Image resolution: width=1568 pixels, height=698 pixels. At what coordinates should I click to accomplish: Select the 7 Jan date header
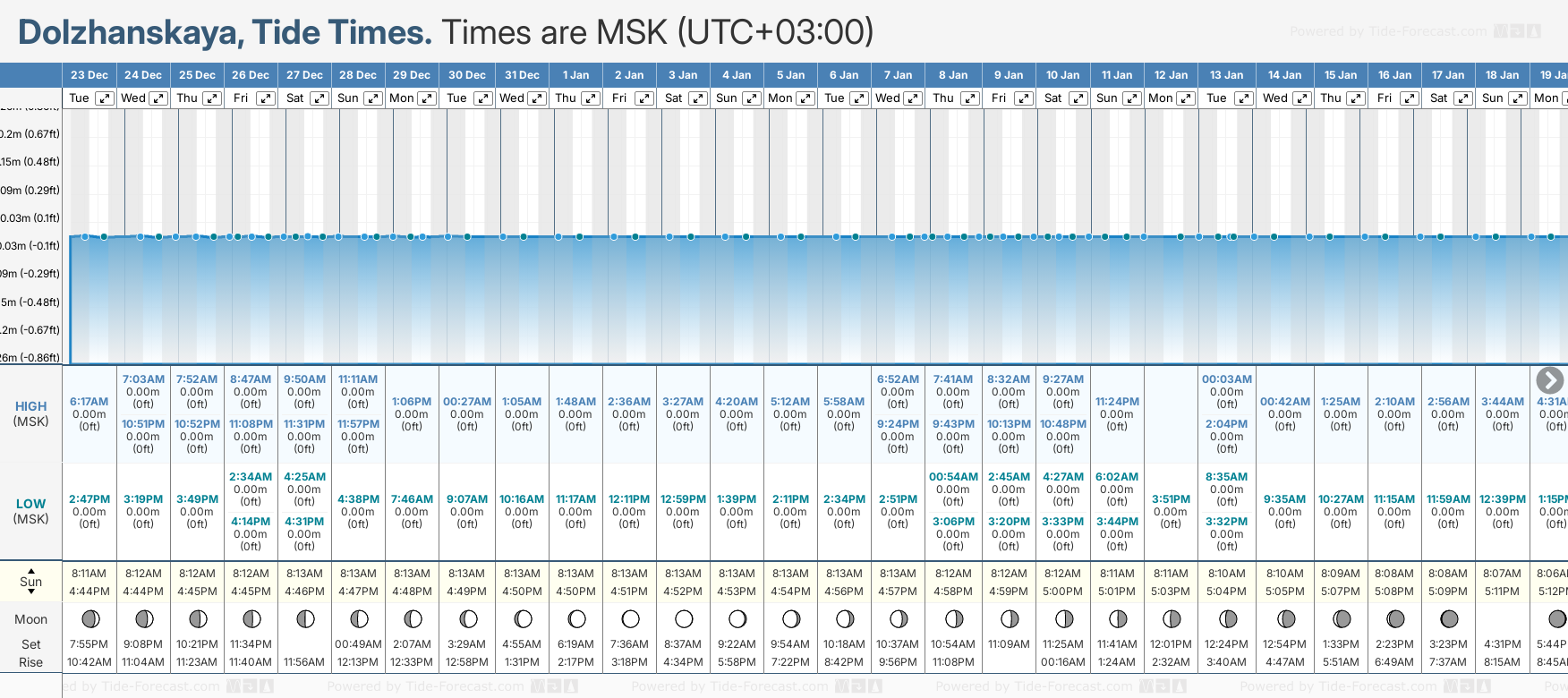coord(898,75)
